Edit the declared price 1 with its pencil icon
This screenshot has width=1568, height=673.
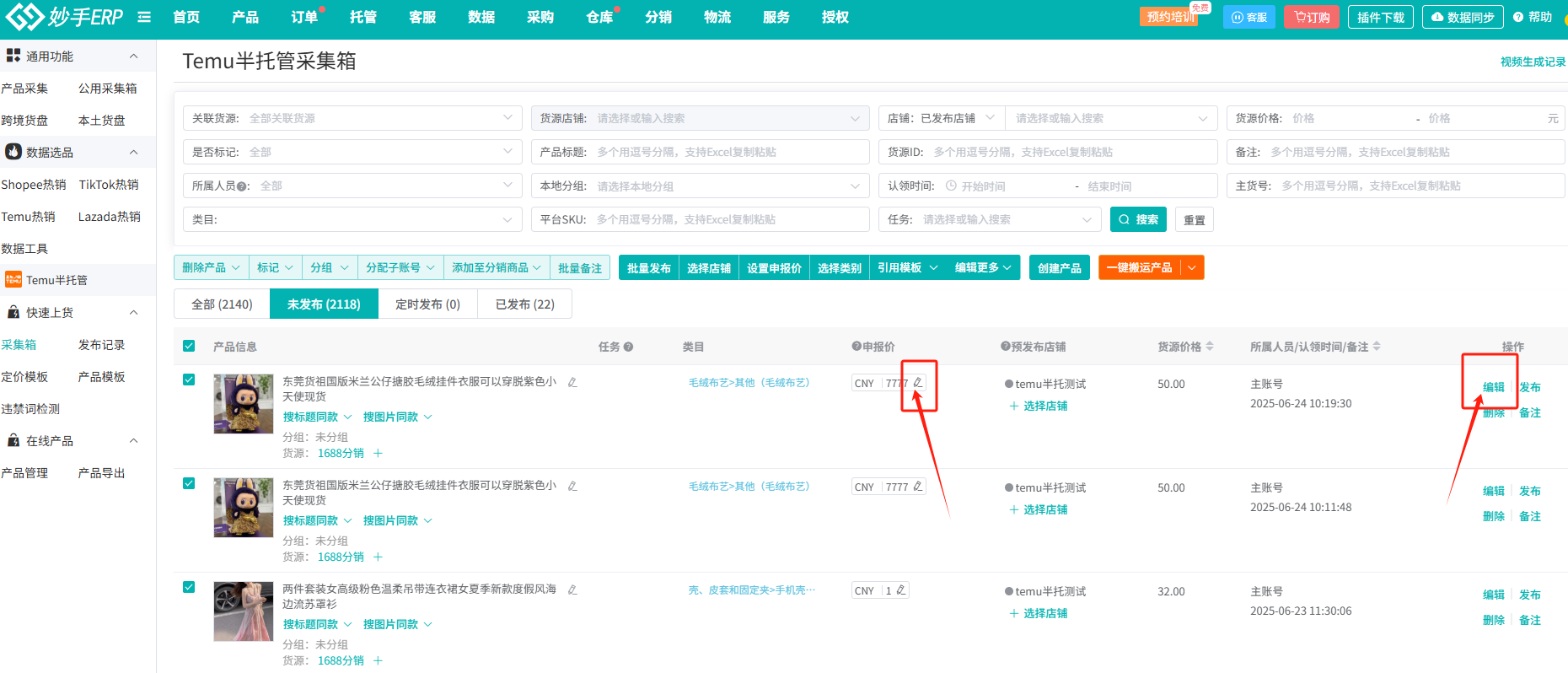pos(901,590)
